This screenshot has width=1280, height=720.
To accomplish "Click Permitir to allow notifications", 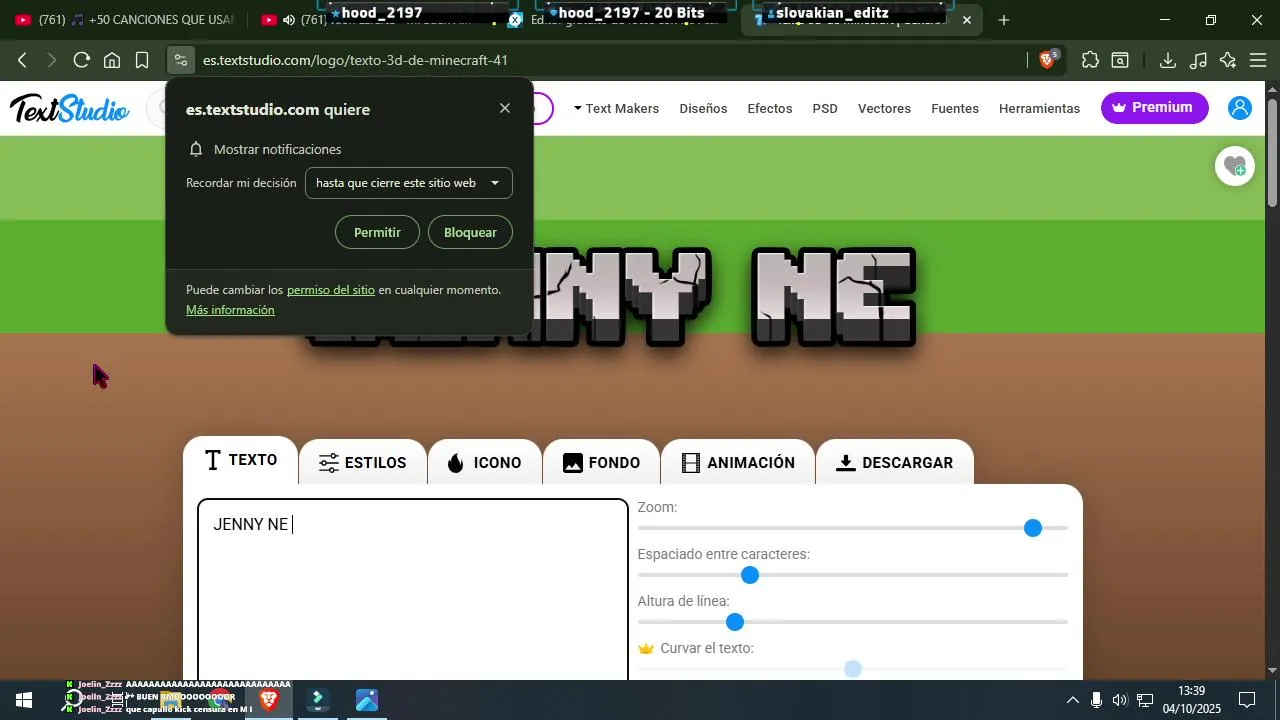I will click(x=377, y=232).
